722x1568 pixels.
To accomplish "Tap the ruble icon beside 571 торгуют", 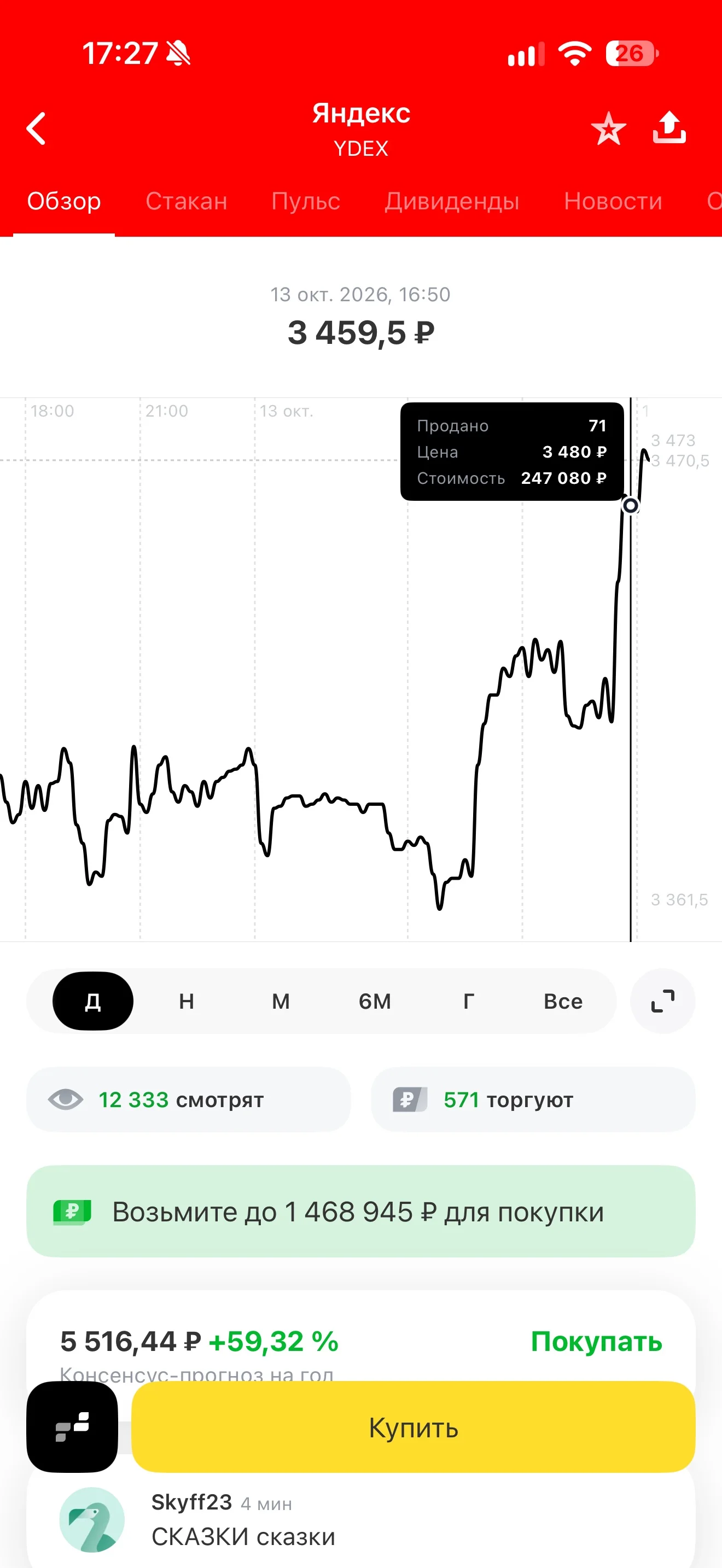I will pyautogui.click(x=410, y=1099).
